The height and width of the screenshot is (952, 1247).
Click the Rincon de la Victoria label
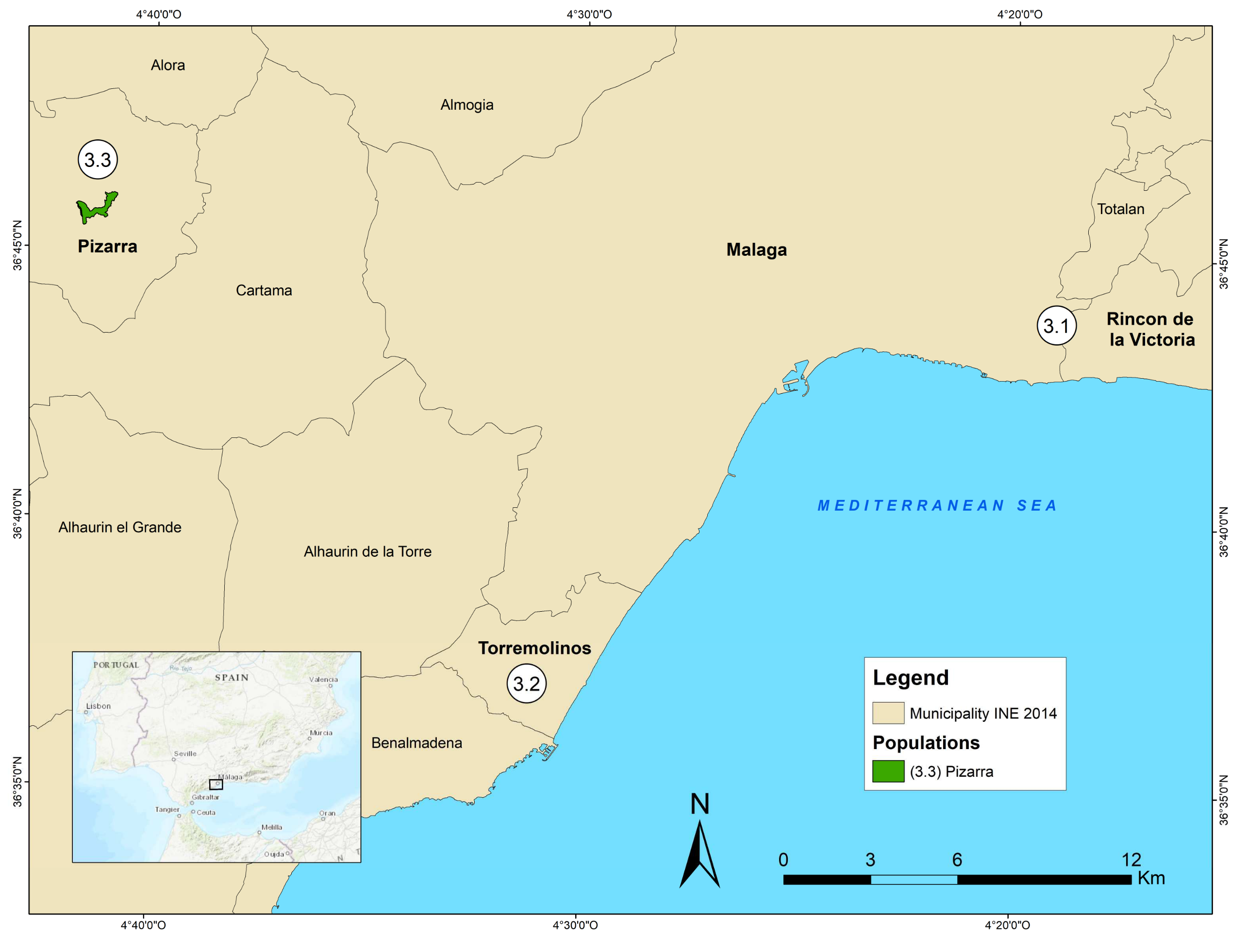(x=1151, y=329)
